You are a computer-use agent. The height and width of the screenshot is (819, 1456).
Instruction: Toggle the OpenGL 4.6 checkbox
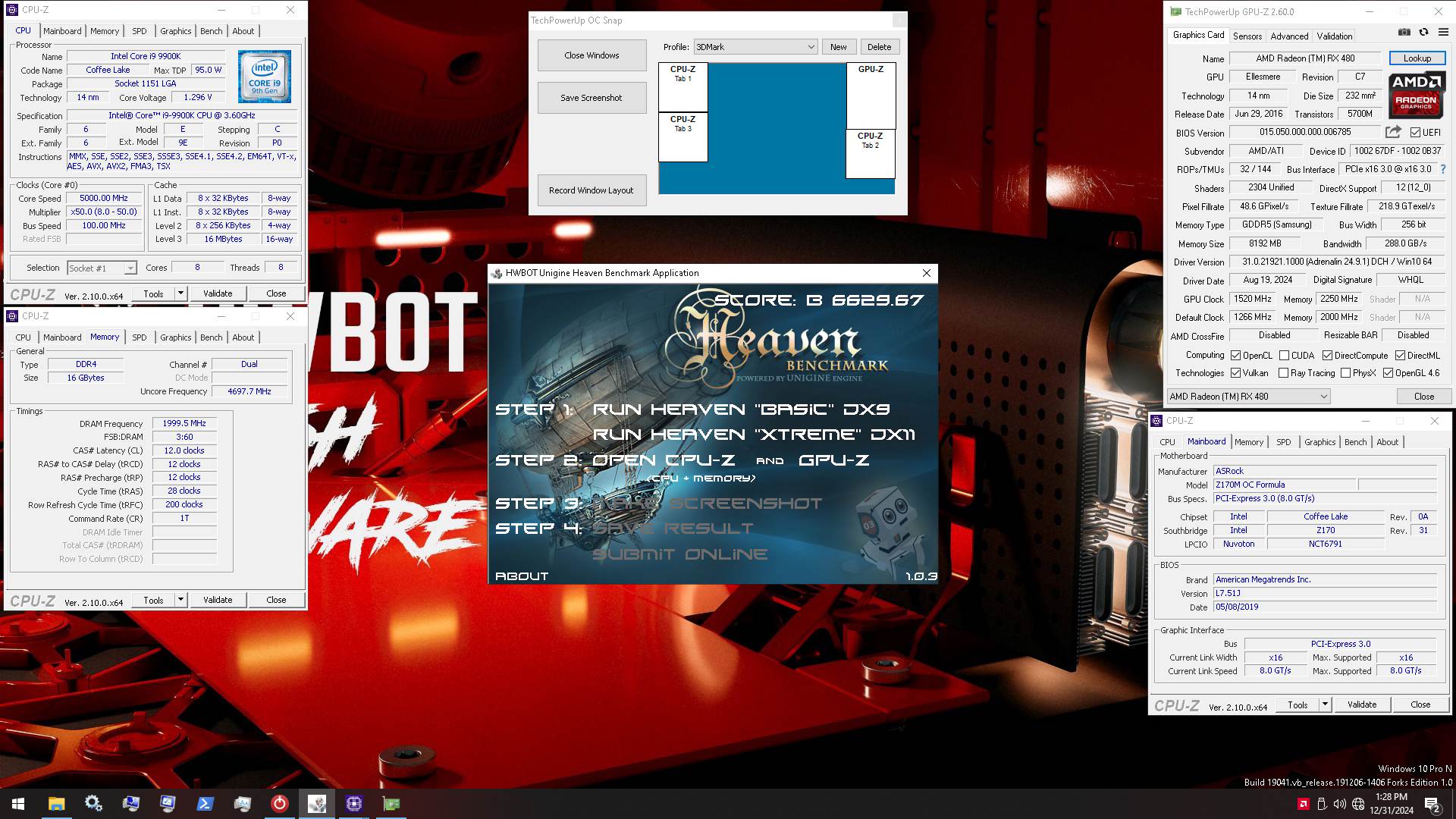[1388, 372]
